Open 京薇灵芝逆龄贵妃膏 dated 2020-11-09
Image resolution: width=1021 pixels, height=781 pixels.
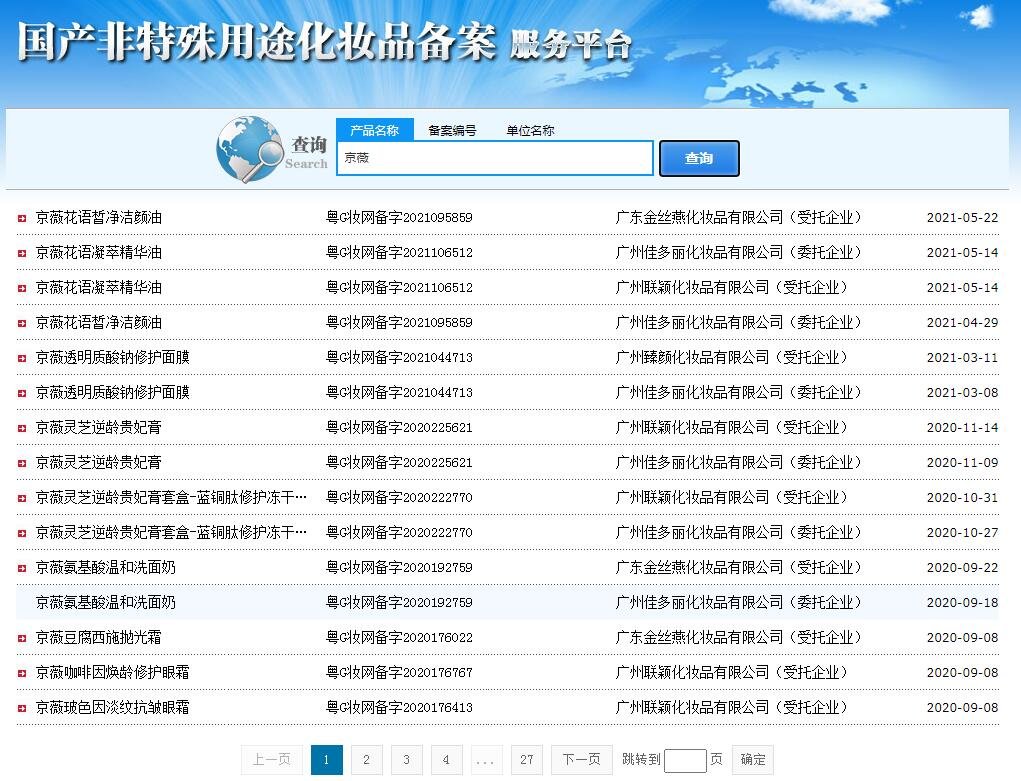pyautogui.click(x=99, y=463)
